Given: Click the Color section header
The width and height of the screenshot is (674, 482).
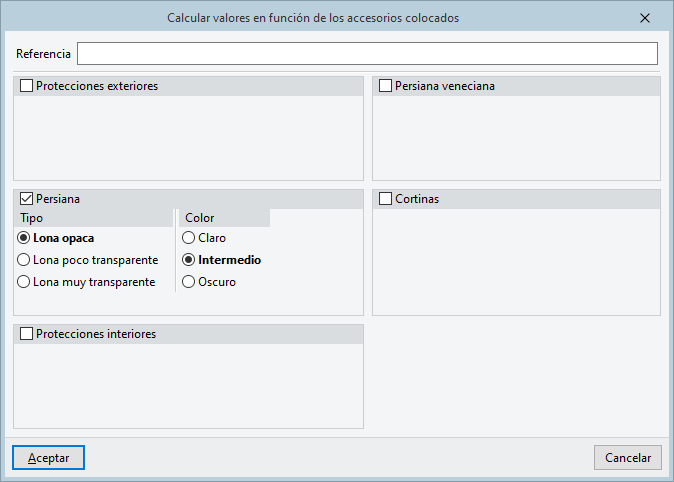Looking at the screenshot, I should (200, 218).
